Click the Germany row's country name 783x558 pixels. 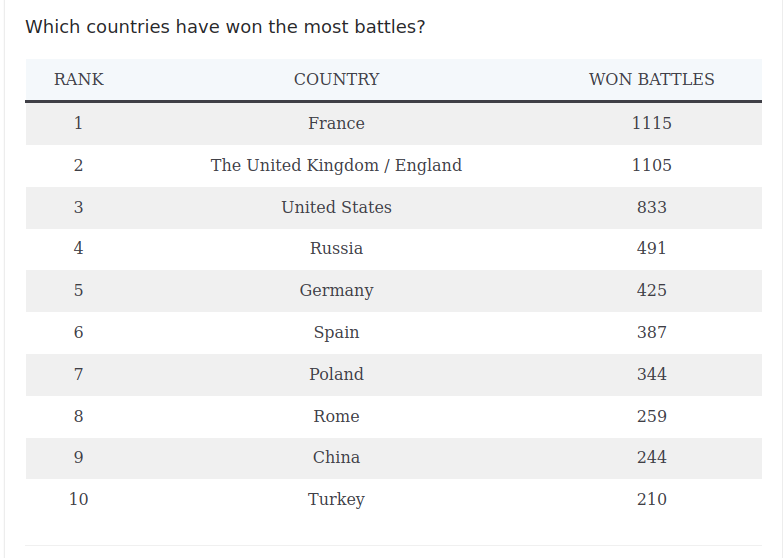(336, 291)
